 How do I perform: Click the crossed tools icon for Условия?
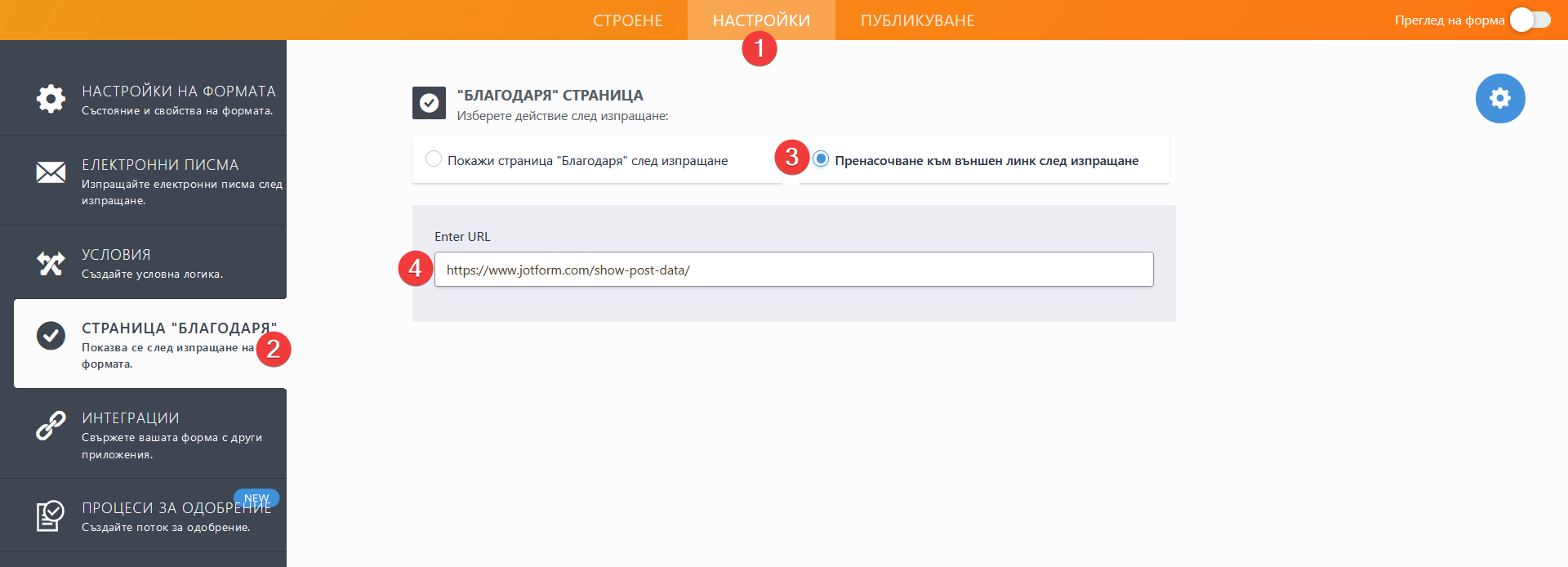(51, 263)
